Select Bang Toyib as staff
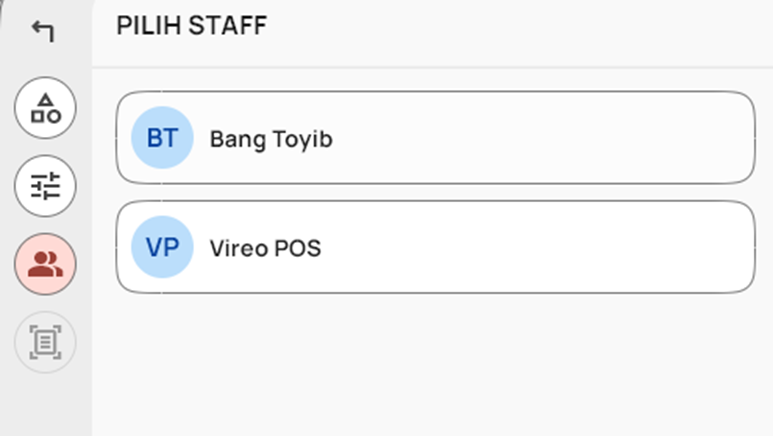 tap(435, 138)
